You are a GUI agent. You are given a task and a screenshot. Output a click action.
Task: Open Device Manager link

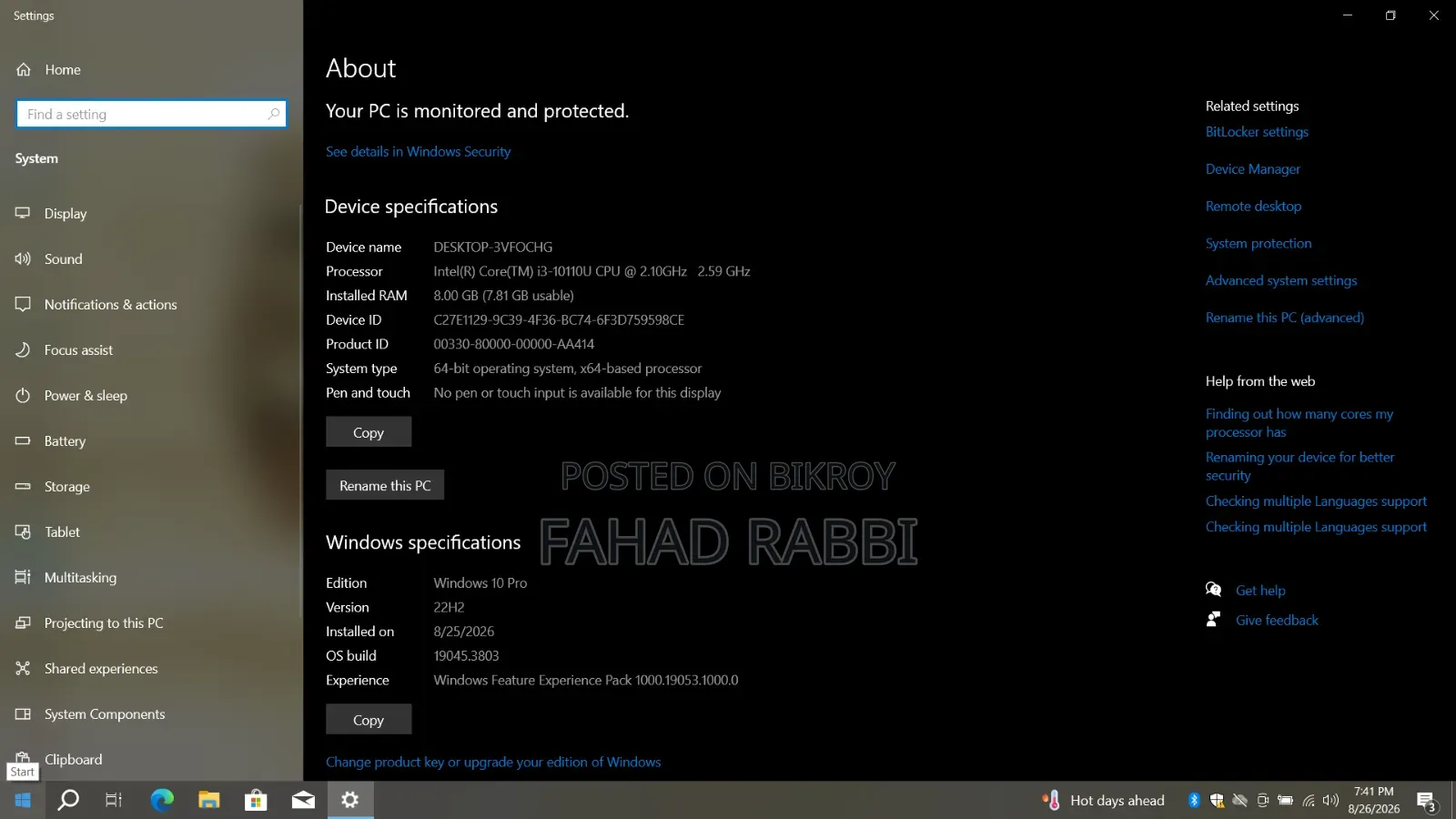1252,169
